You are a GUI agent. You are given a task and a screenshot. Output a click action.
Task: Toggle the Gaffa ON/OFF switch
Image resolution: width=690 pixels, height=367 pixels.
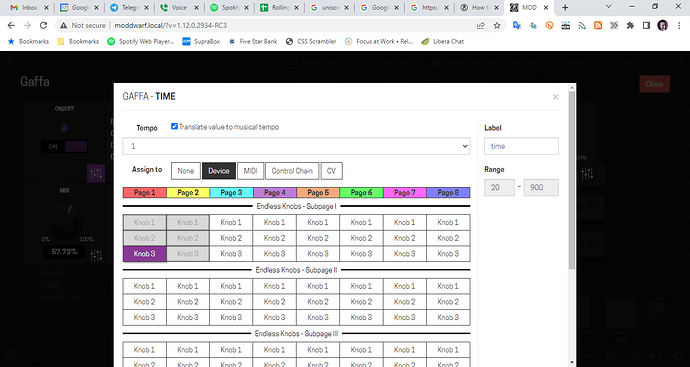coord(64,147)
